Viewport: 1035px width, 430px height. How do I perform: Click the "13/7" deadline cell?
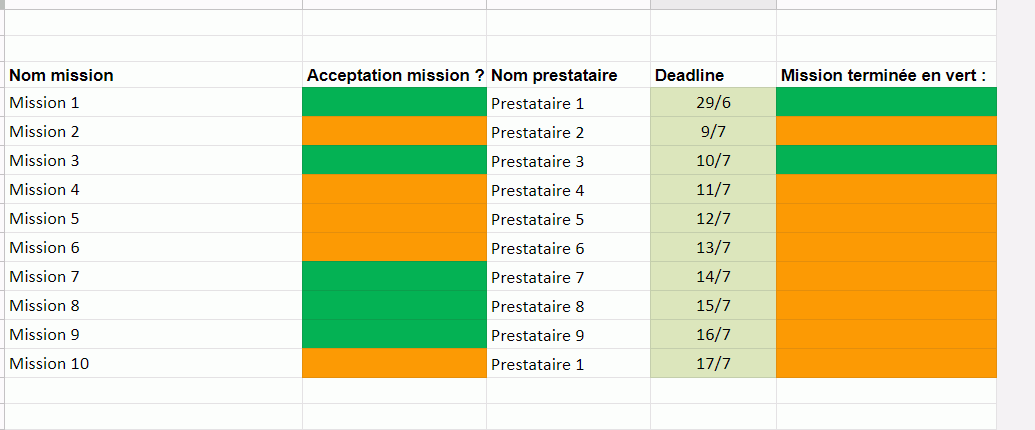(713, 248)
